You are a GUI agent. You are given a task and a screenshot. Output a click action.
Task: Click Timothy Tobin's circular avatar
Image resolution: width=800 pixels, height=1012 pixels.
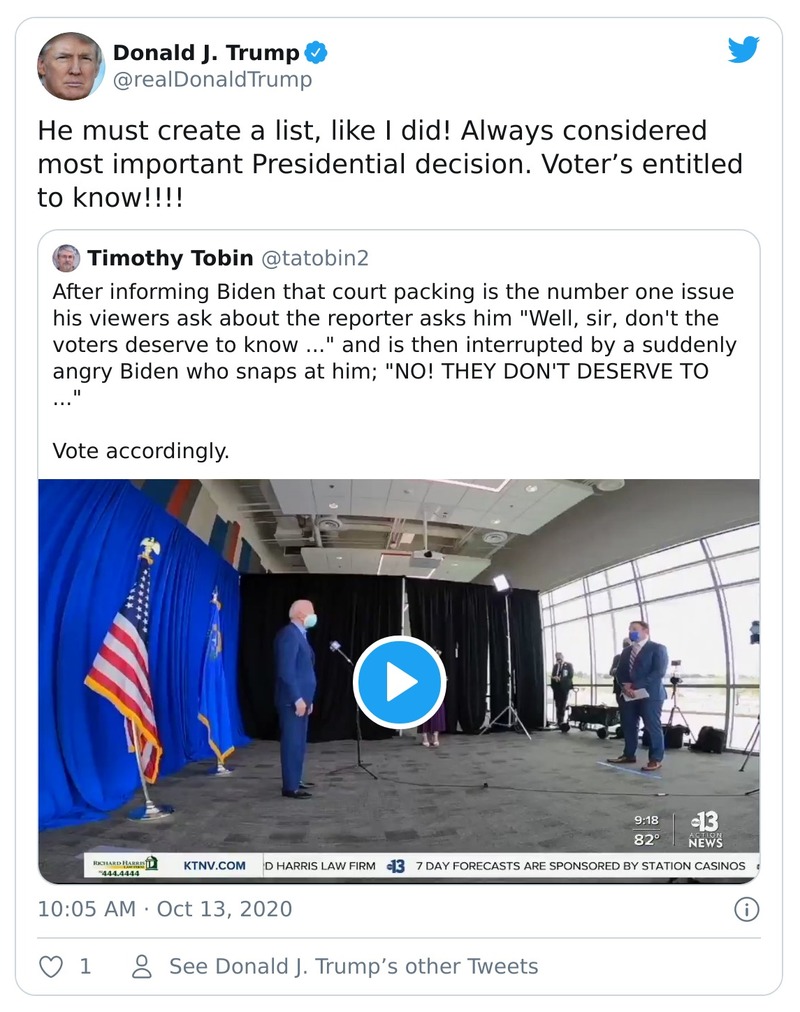[x=65, y=258]
